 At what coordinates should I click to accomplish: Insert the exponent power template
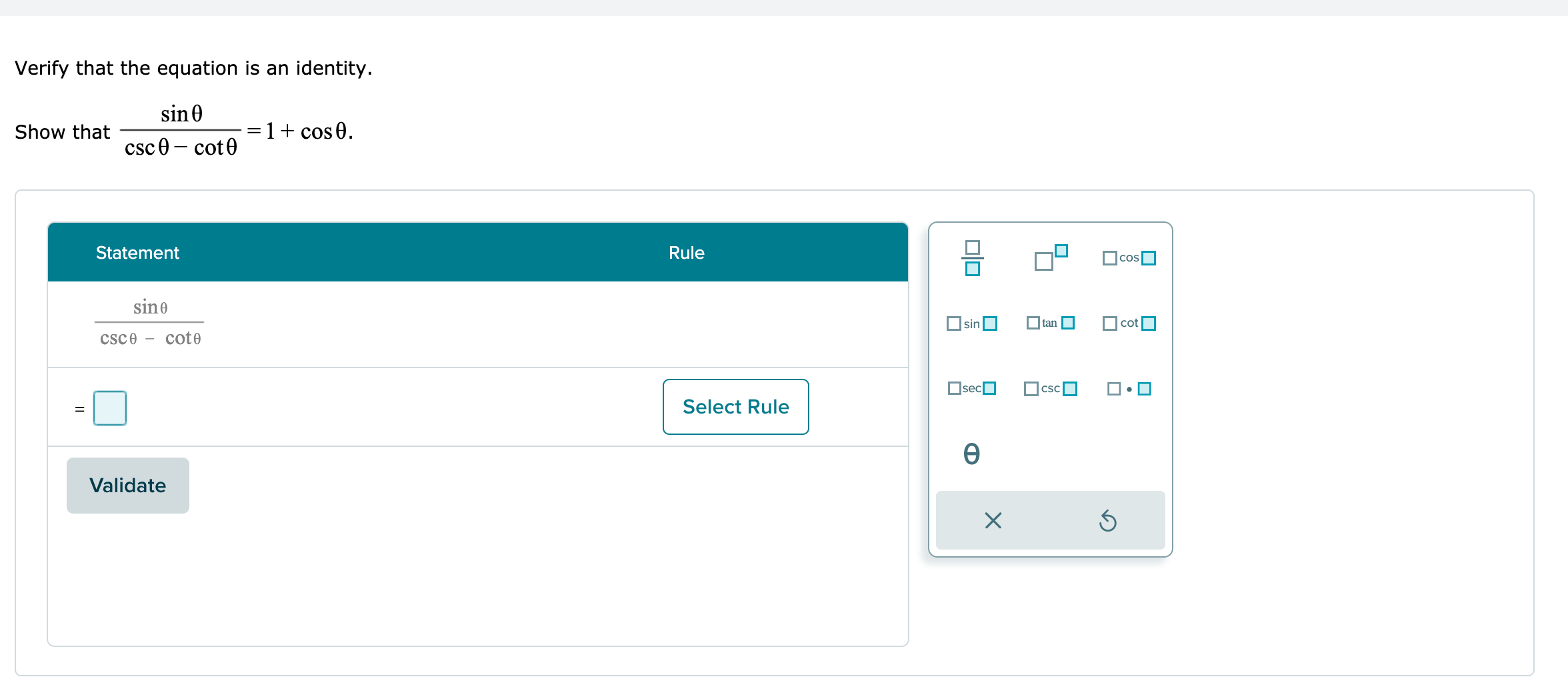[1051, 257]
